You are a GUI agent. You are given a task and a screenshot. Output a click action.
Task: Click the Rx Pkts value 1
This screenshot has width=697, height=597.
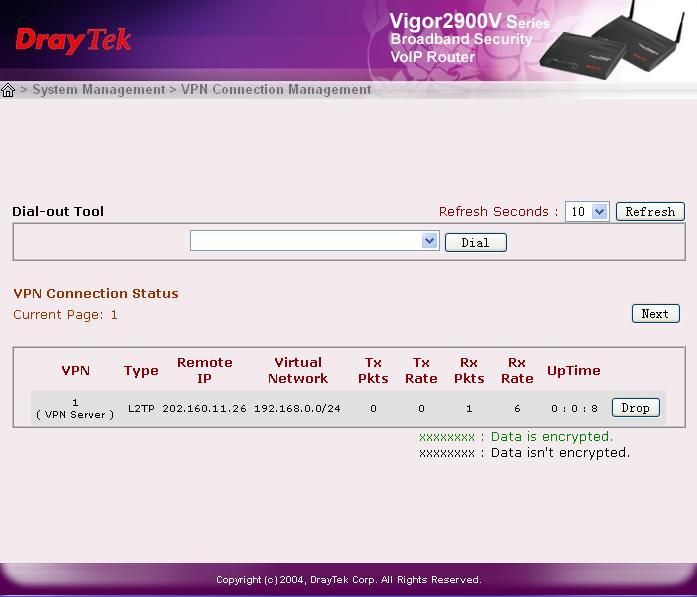click(469, 409)
